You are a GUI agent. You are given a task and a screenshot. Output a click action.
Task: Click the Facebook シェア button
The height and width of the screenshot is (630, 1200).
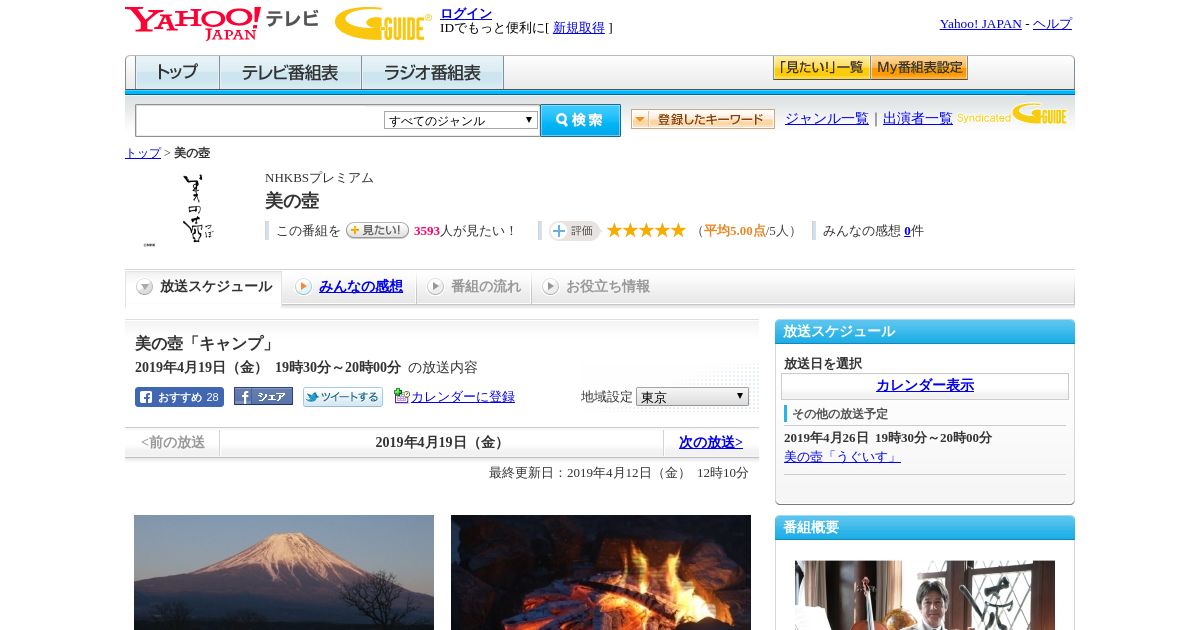pyautogui.click(x=263, y=397)
